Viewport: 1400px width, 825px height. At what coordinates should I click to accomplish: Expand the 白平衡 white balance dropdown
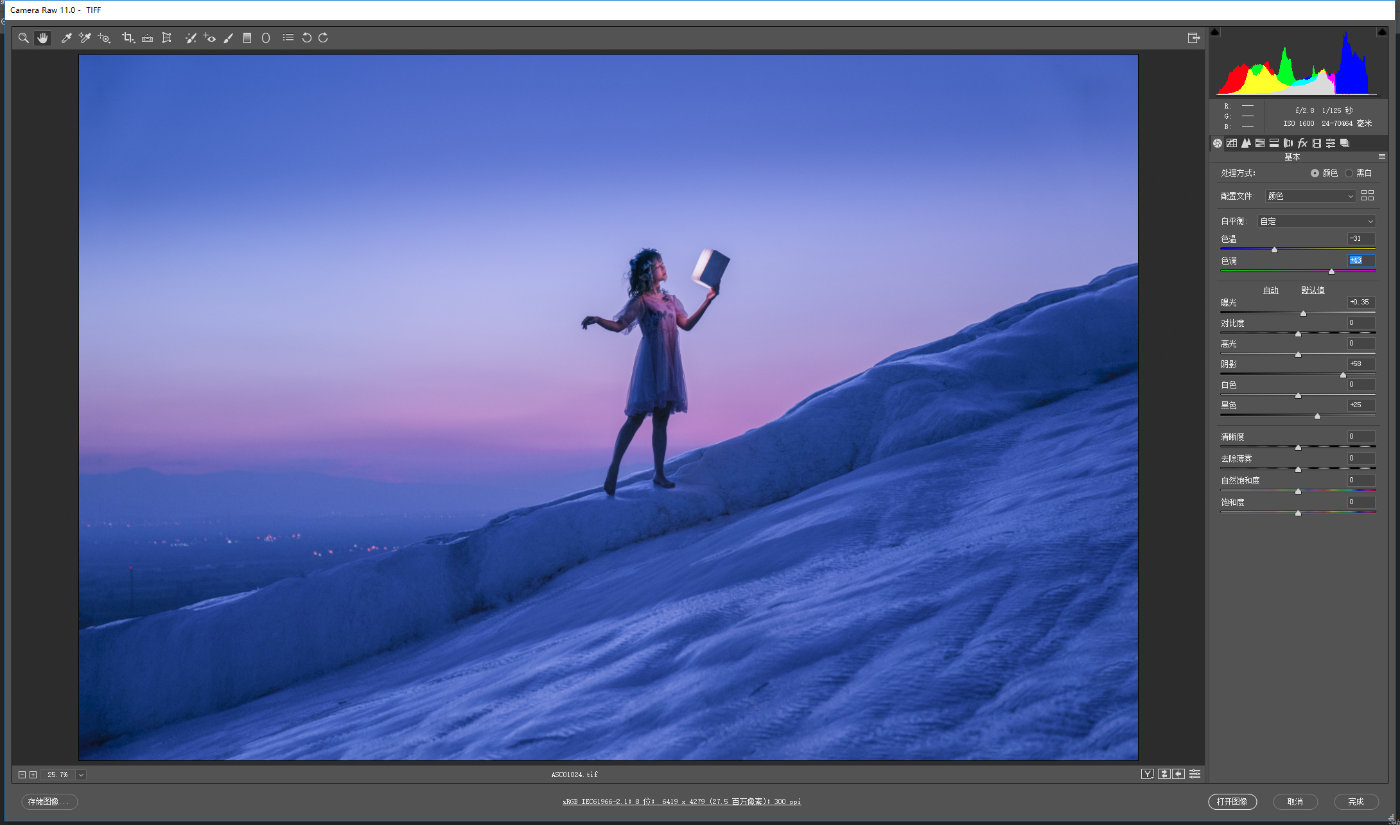[x=1317, y=221]
